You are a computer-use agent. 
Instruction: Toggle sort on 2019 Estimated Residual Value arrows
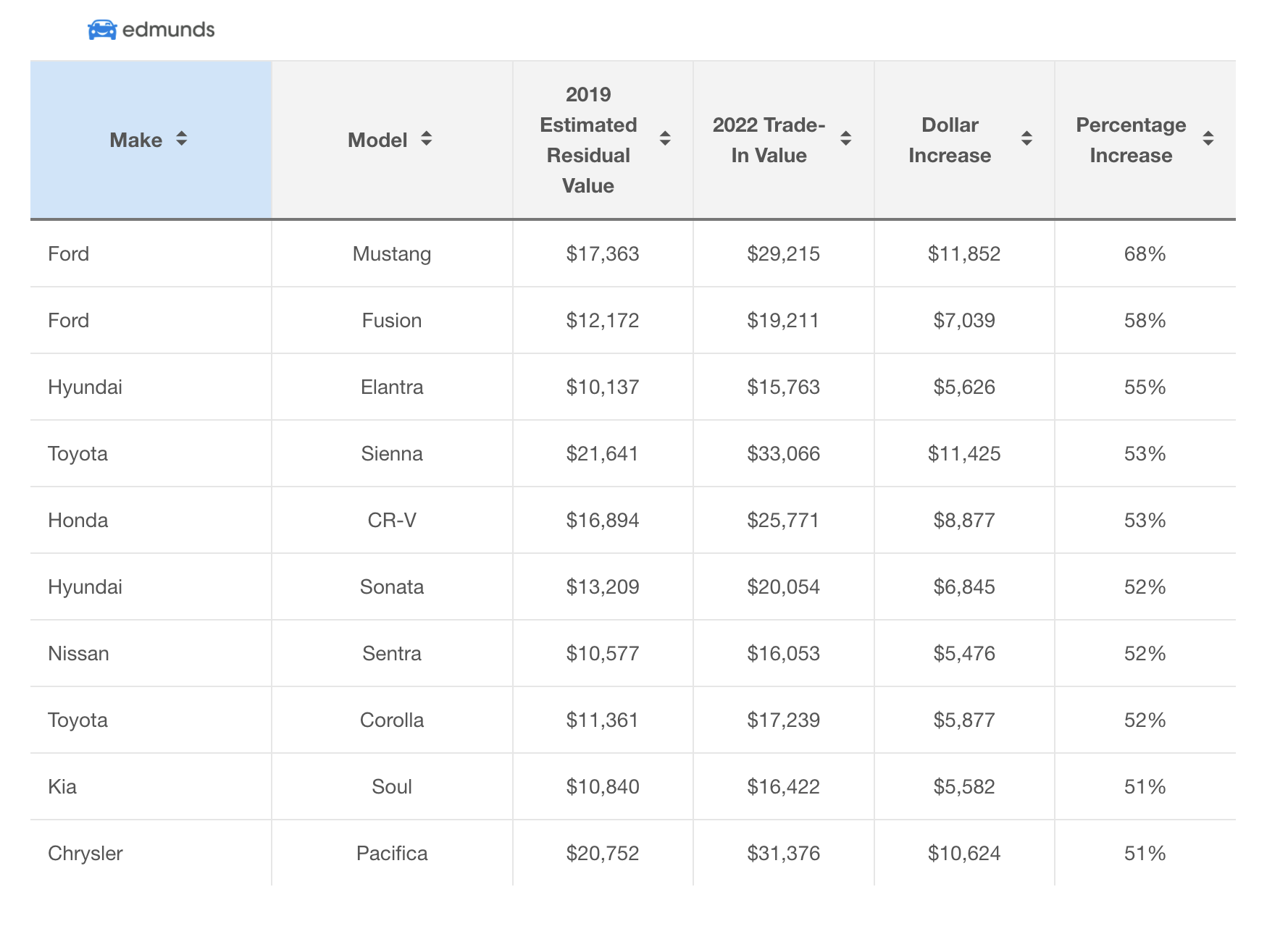click(x=664, y=139)
